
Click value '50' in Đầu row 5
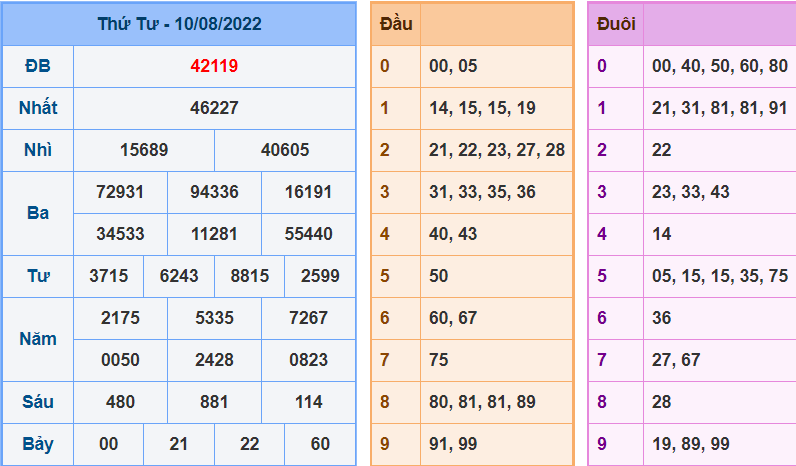(439, 276)
